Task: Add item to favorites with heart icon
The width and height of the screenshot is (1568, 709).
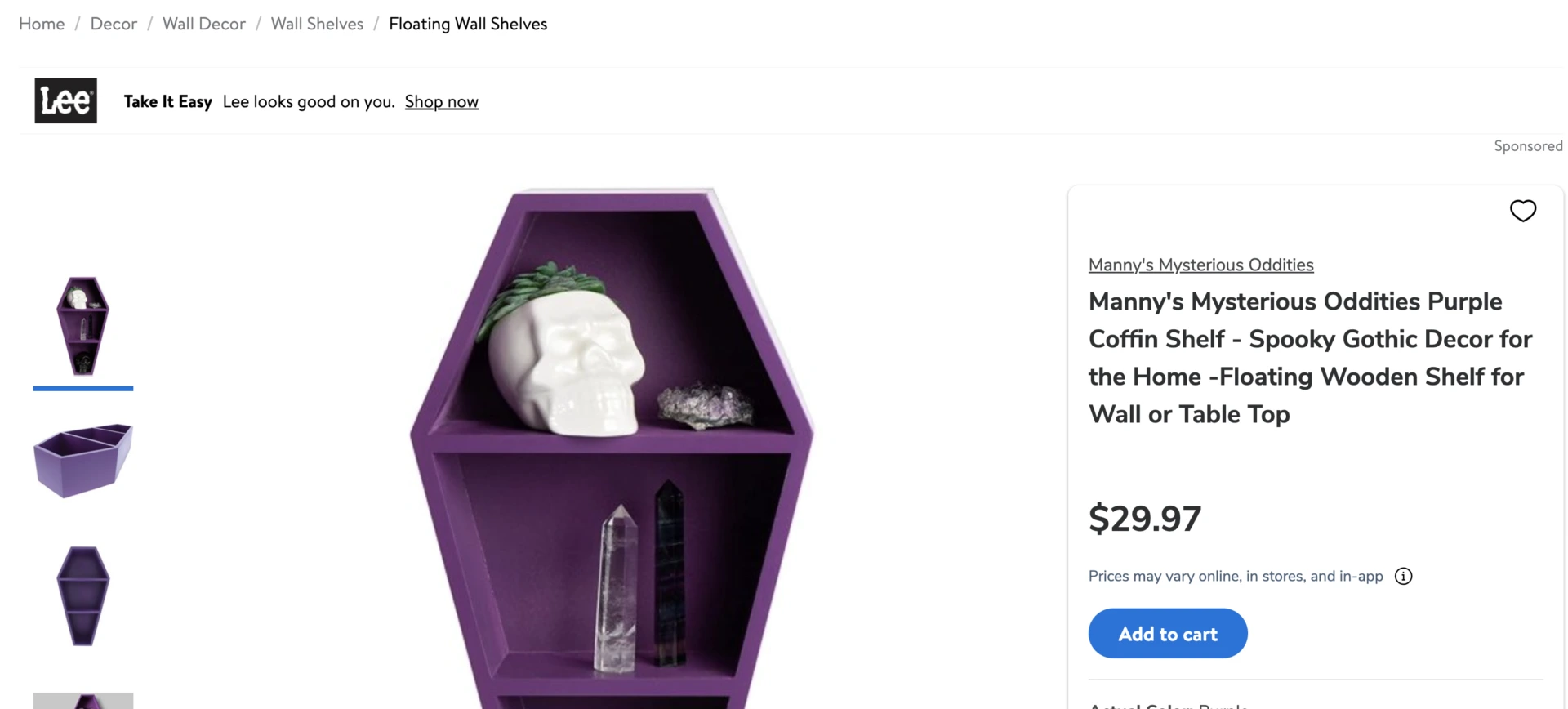Action: tap(1522, 211)
